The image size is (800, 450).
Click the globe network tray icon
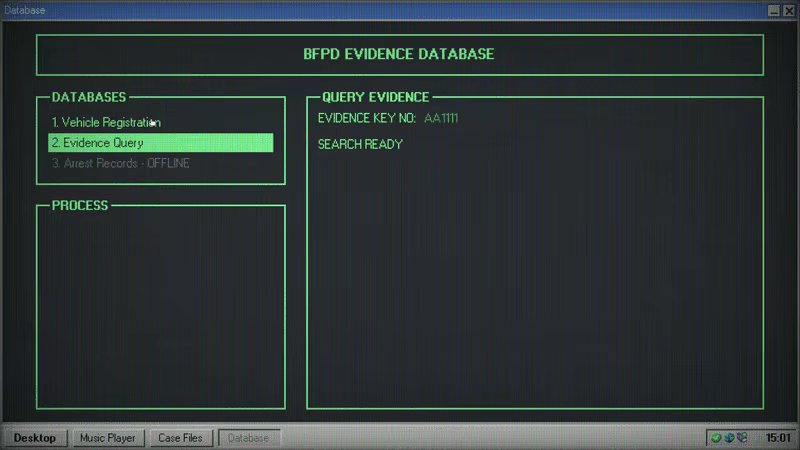pyautogui.click(x=729, y=438)
